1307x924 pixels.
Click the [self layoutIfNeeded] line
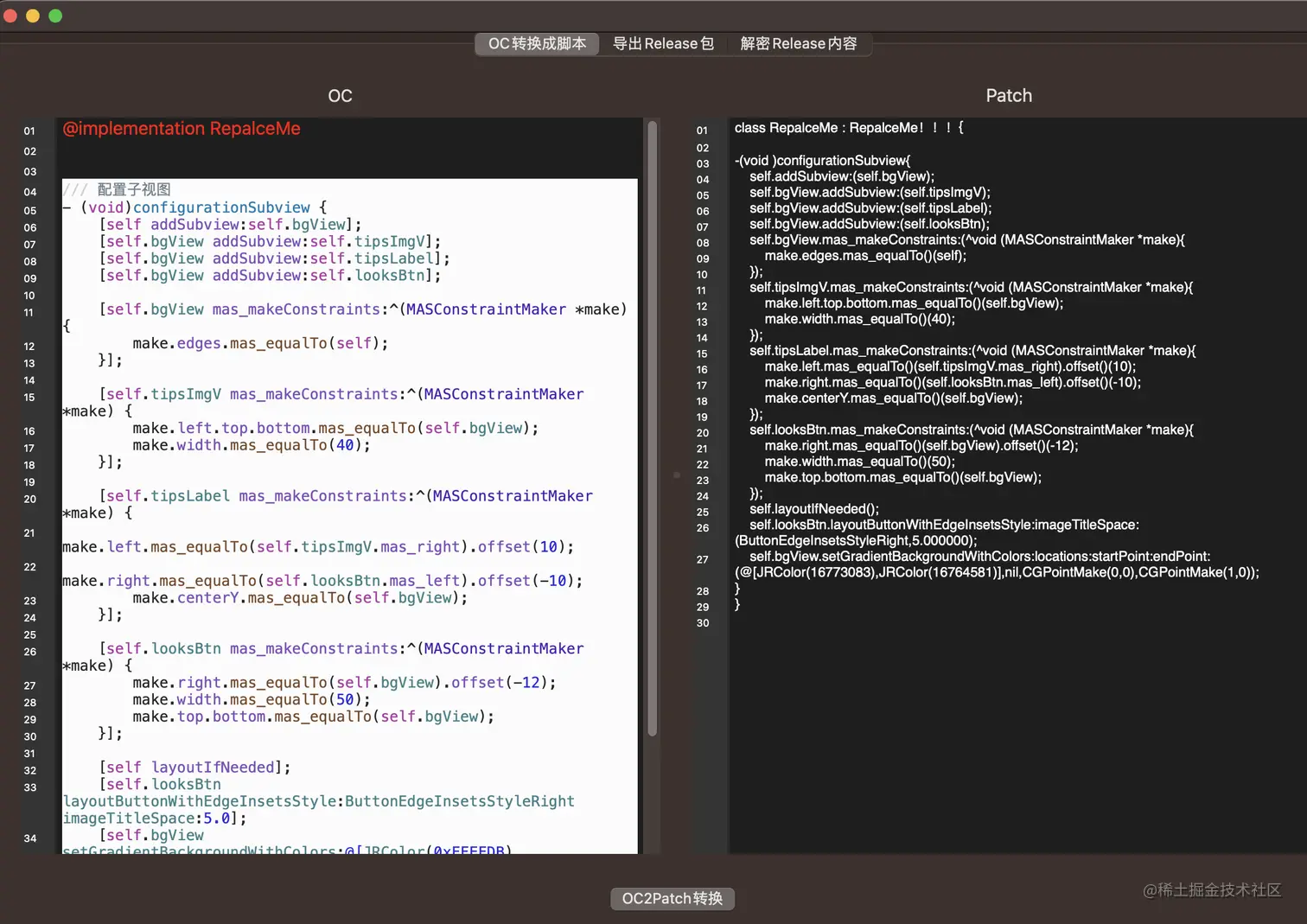point(194,768)
